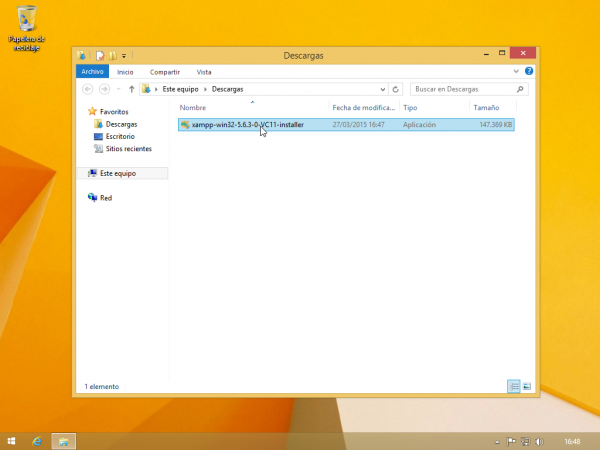Expand the ribbon using the chevron
The height and width of the screenshot is (450, 600).
(x=516, y=71)
